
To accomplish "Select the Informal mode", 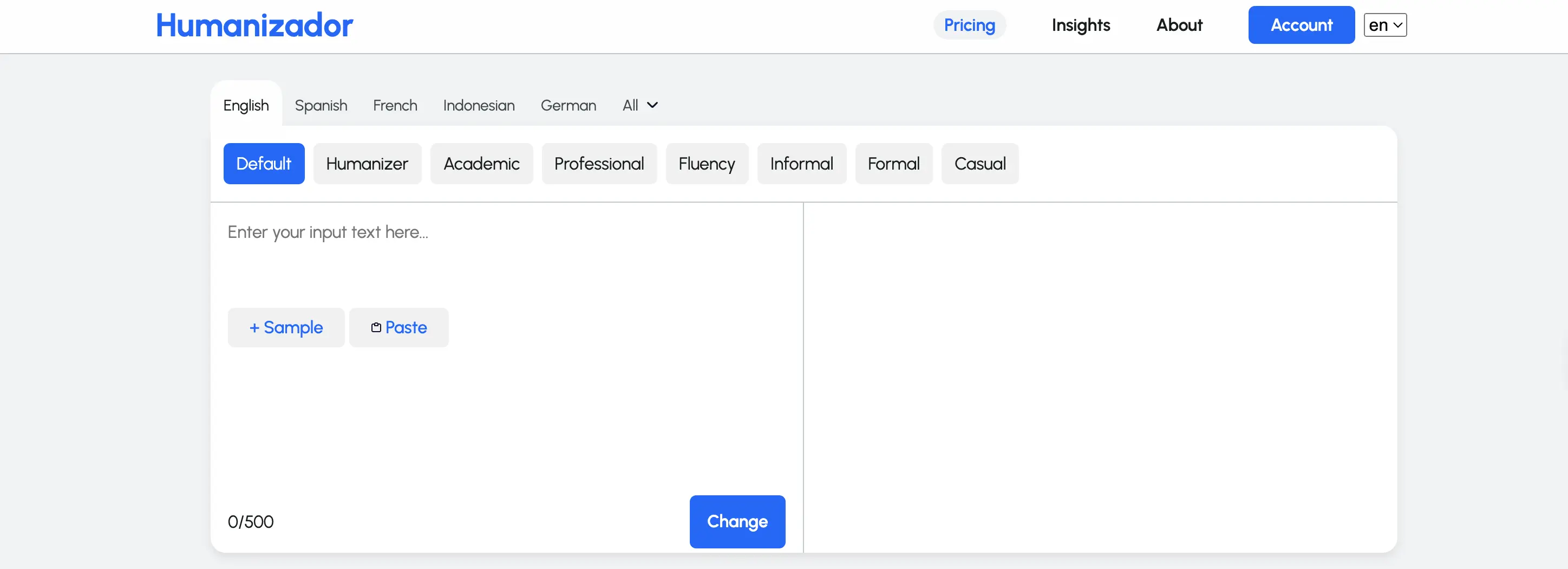I will pyautogui.click(x=802, y=164).
